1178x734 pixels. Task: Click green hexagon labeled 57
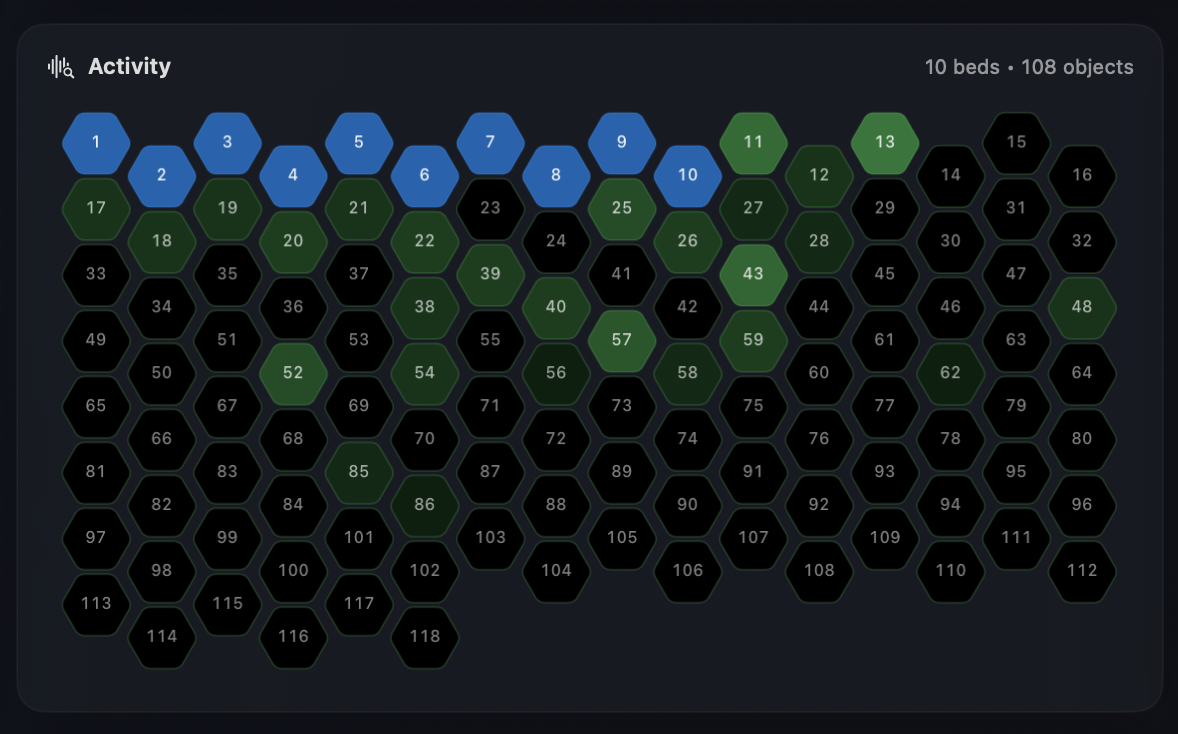click(622, 340)
